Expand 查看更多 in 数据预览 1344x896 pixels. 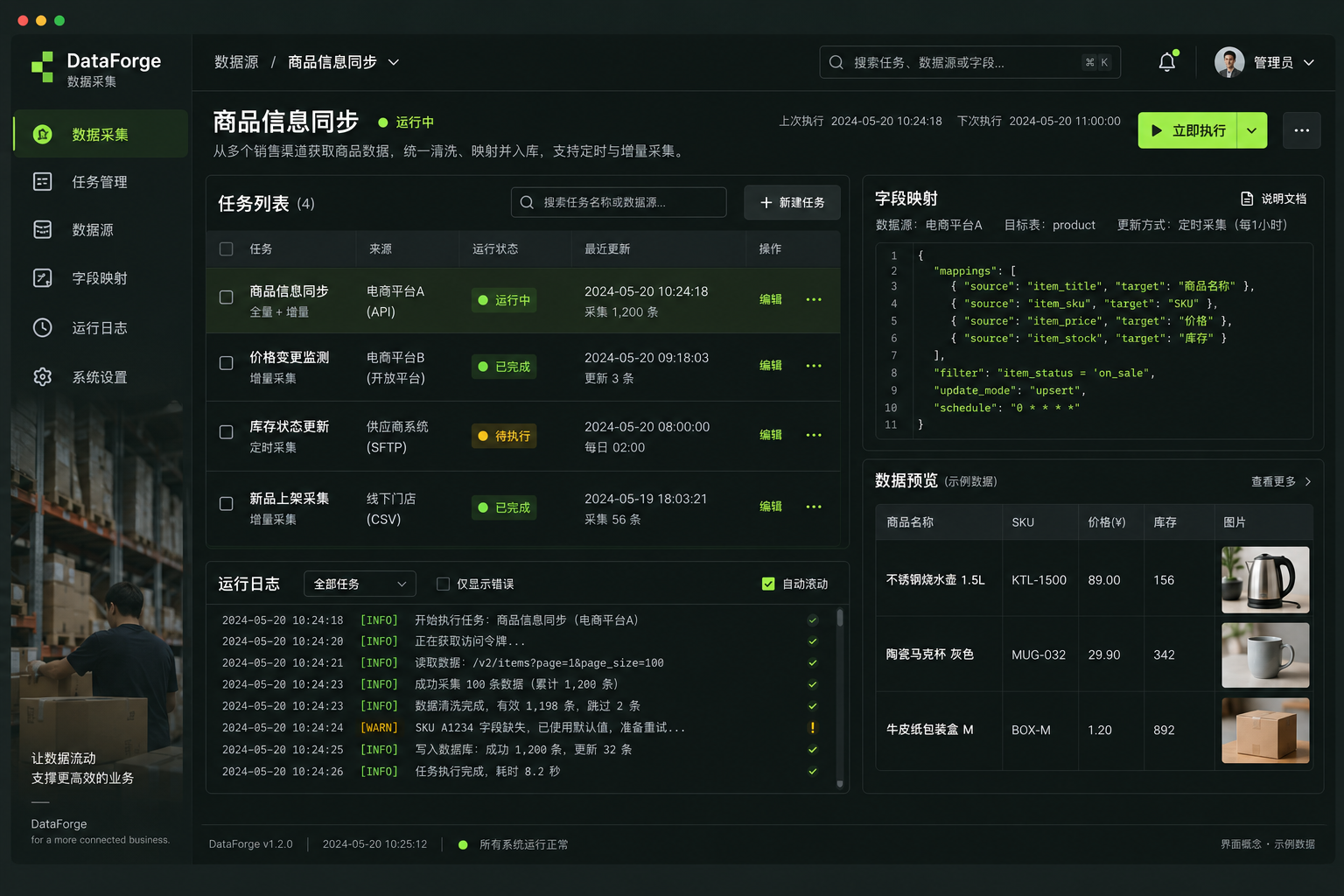pos(1281,481)
